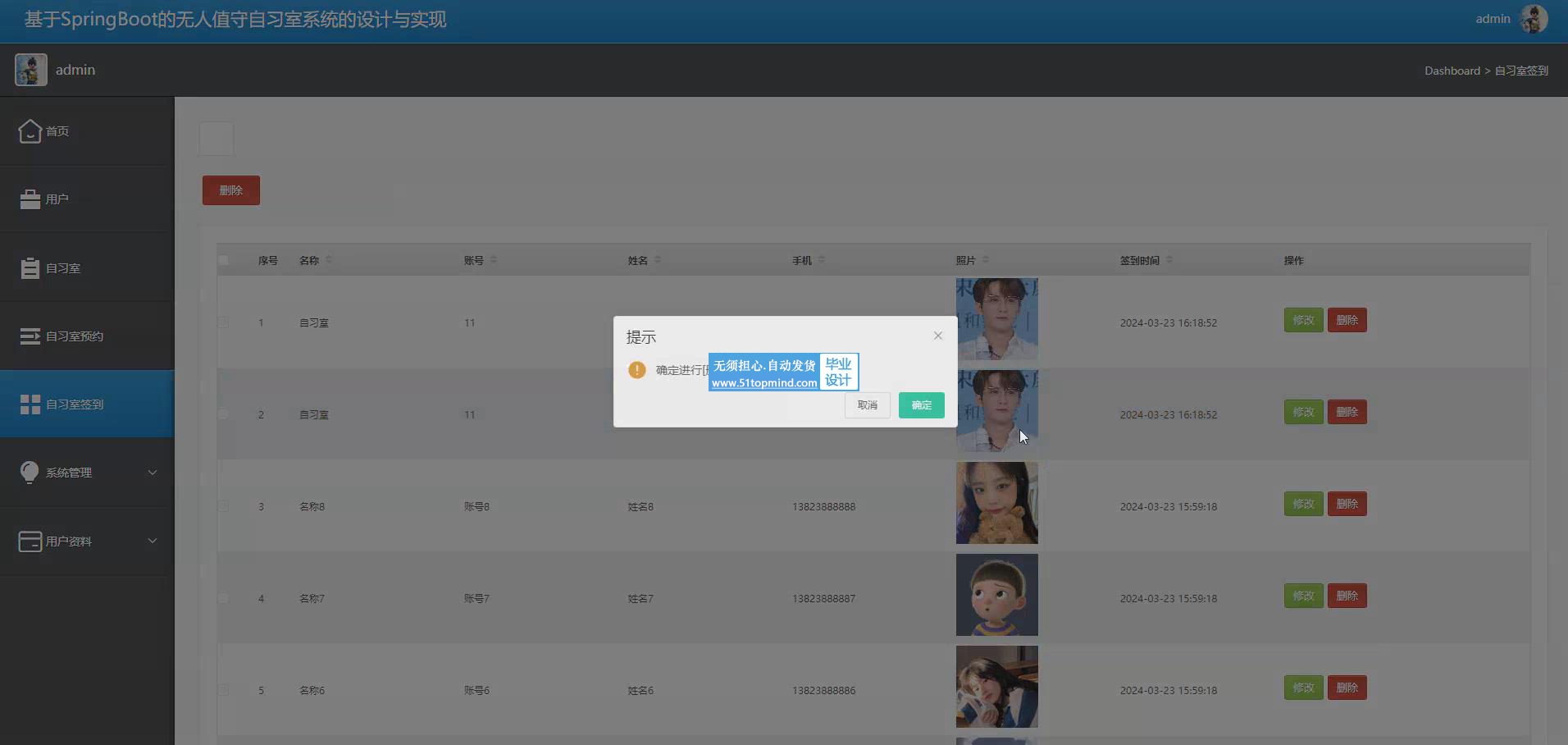Open the 首页 home icon in sidebar

point(30,131)
